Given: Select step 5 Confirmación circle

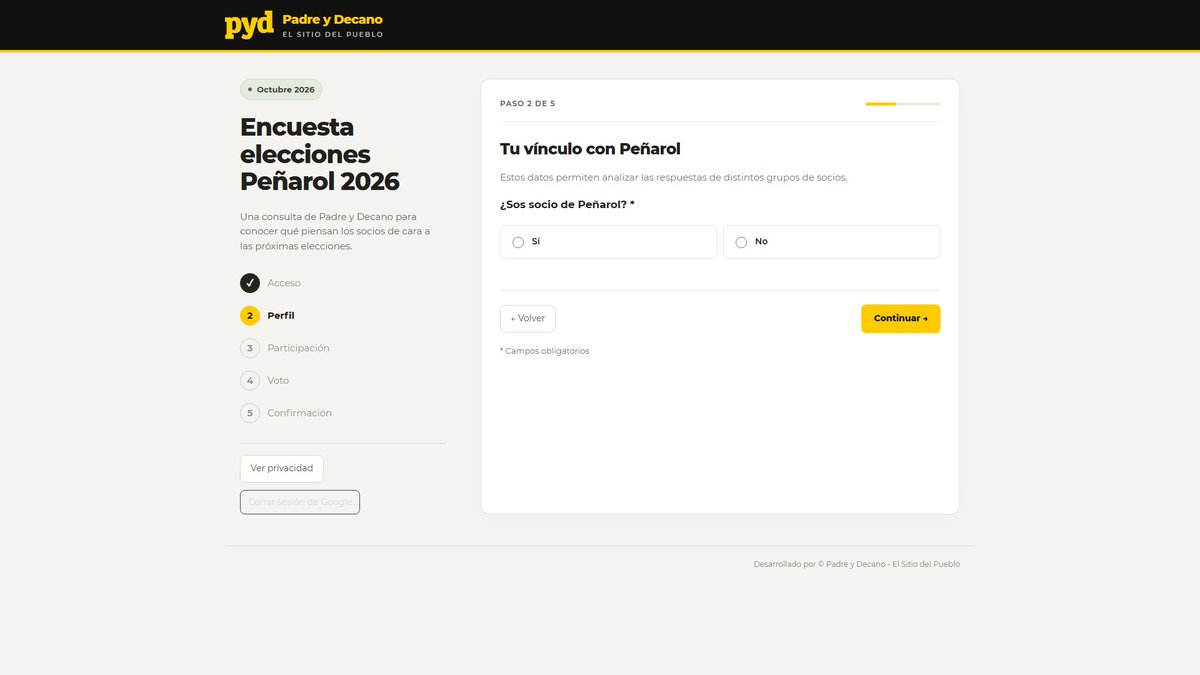Looking at the screenshot, I should [250, 413].
